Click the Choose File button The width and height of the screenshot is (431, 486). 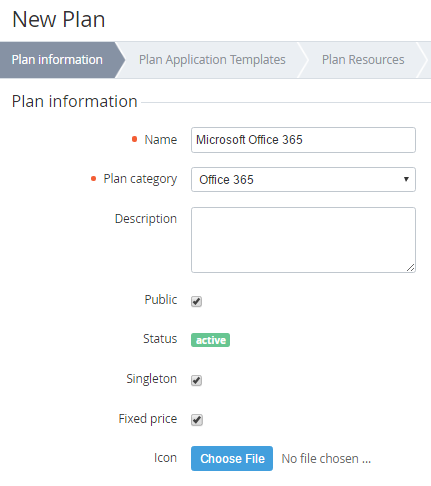pos(232,459)
